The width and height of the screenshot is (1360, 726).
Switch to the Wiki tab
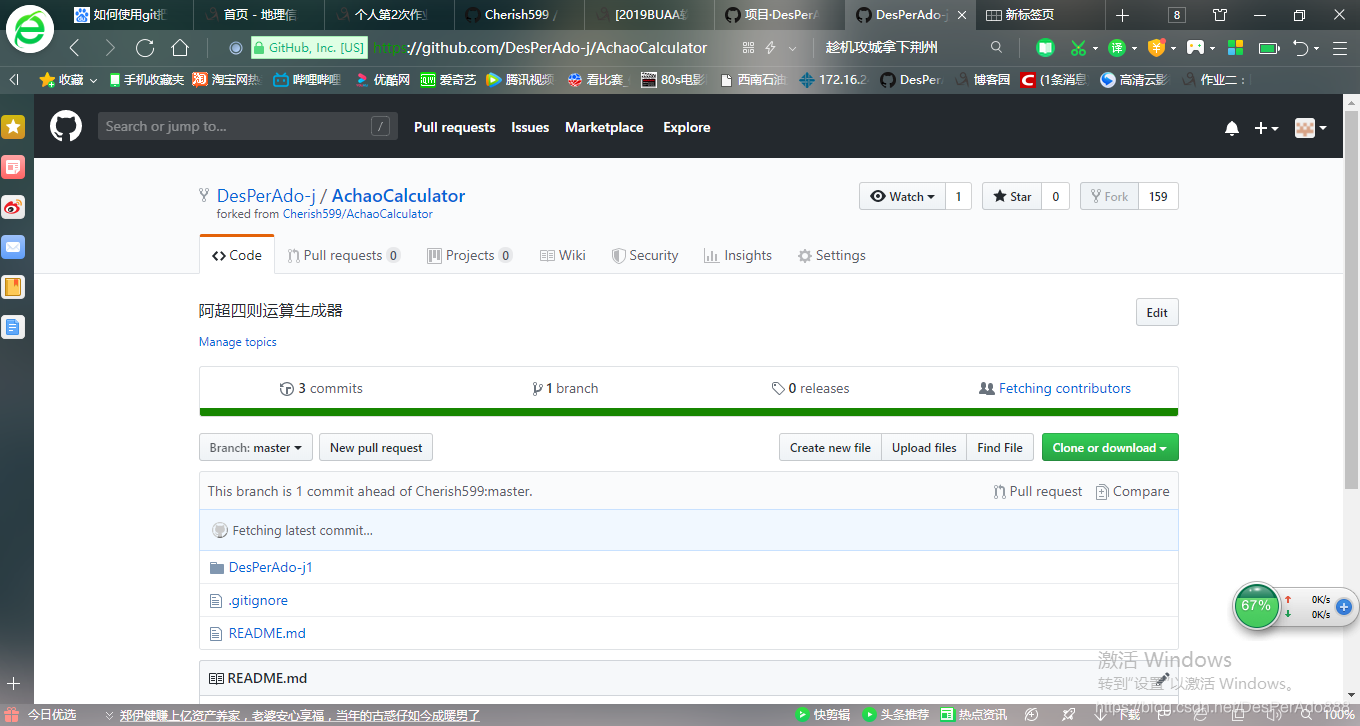tap(563, 255)
